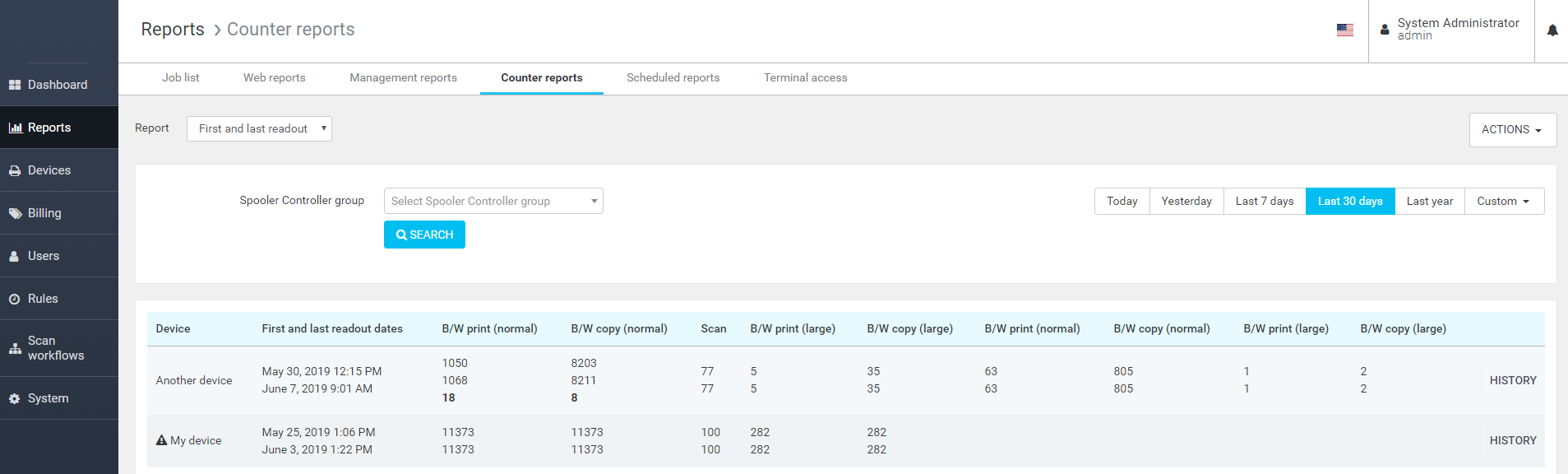
Task: Click the Billing tags icon
Action: [x=15, y=213]
